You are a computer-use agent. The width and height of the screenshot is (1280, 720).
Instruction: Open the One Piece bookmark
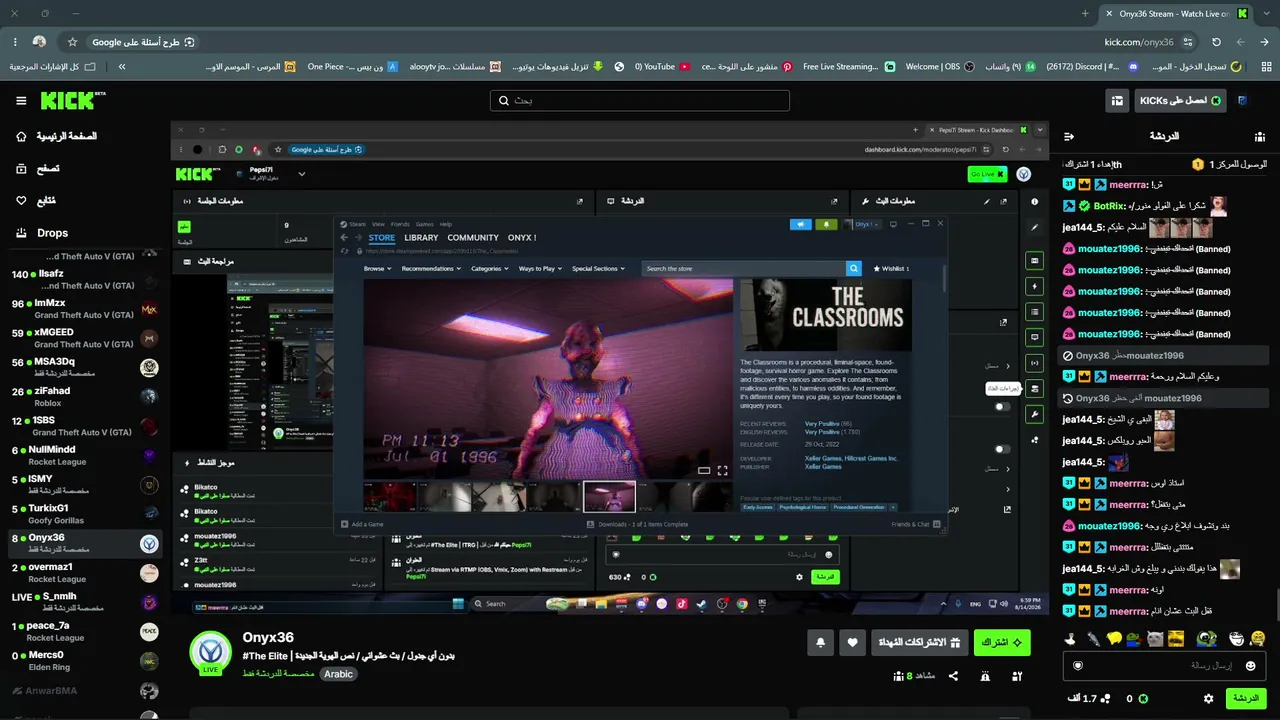pyautogui.click(x=352, y=67)
